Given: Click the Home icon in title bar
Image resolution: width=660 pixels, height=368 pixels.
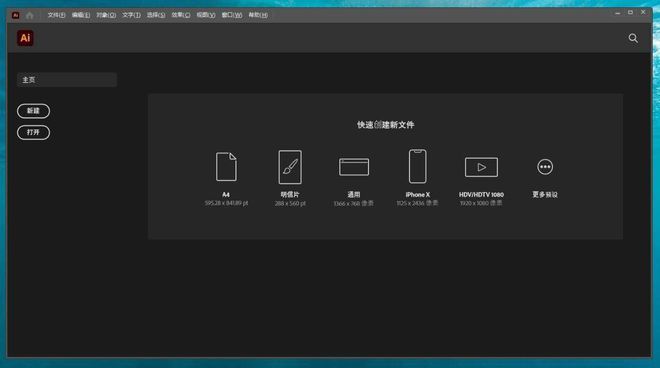Looking at the screenshot, I should [x=29, y=15].
